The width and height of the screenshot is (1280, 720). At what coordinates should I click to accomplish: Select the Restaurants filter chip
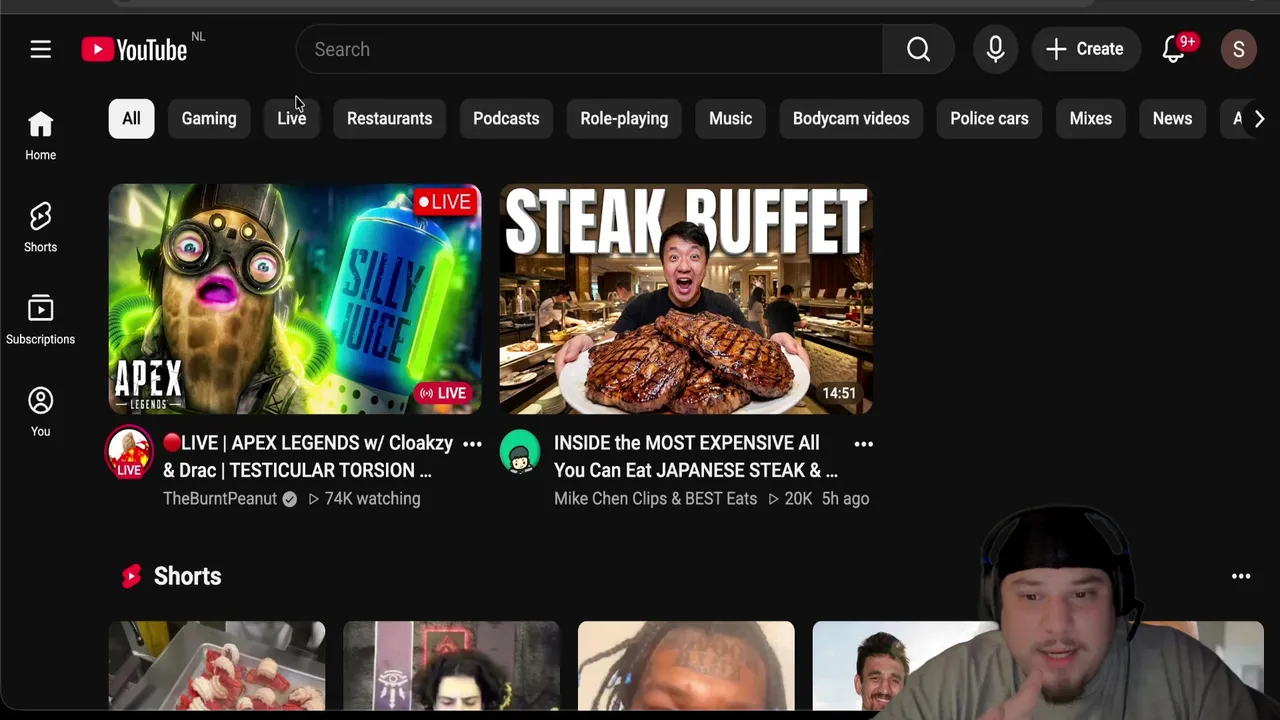(x=389, y=118)
